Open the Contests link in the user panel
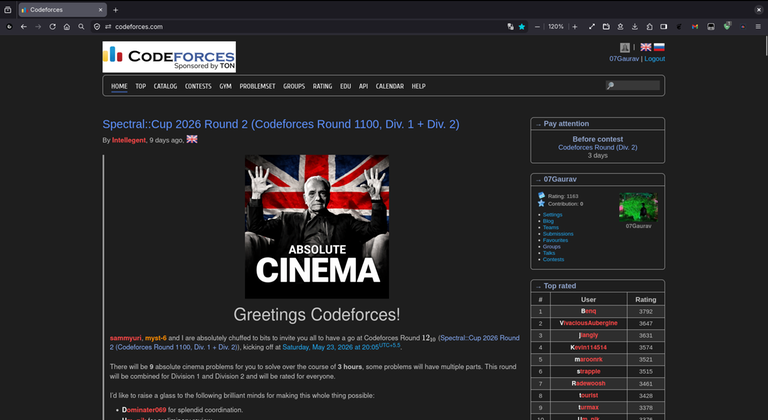 553,259
